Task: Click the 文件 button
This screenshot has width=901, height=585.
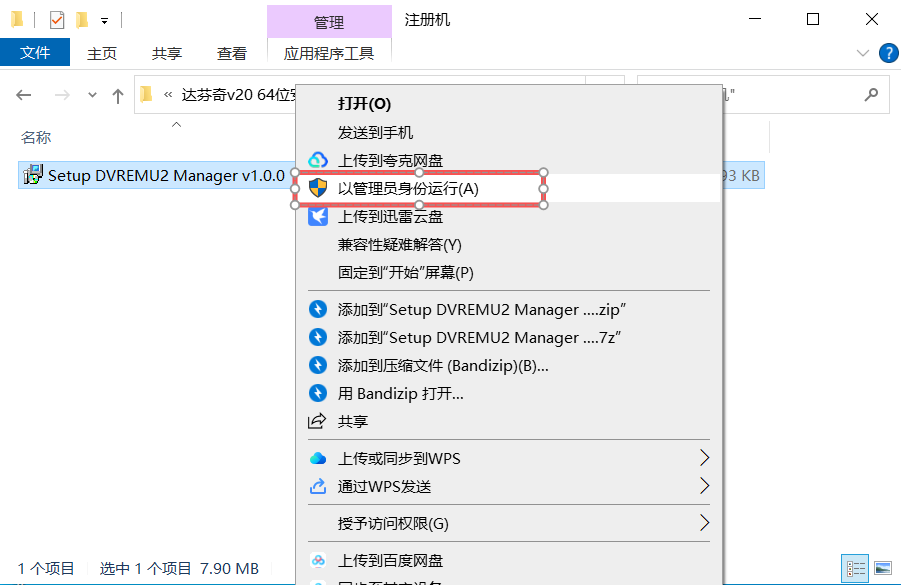Action: pyautogui.click(x=36, y=53)
